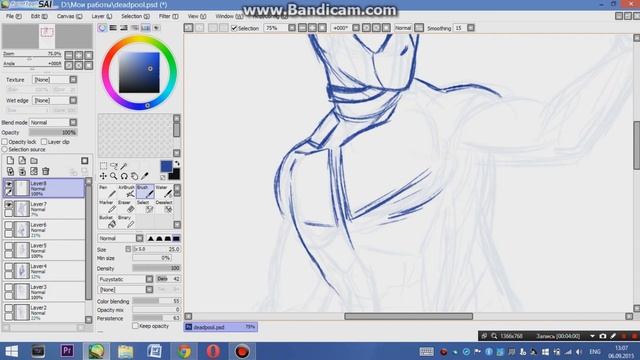This screenshot has width=640, height=360.
Task: Select the Water tool
Action: [x=164, y=191]
